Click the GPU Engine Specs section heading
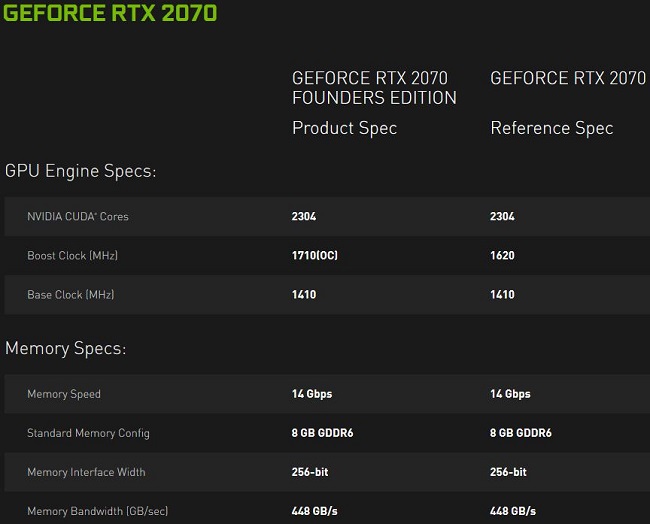The image size is (650, 524). tap(80, 171)
